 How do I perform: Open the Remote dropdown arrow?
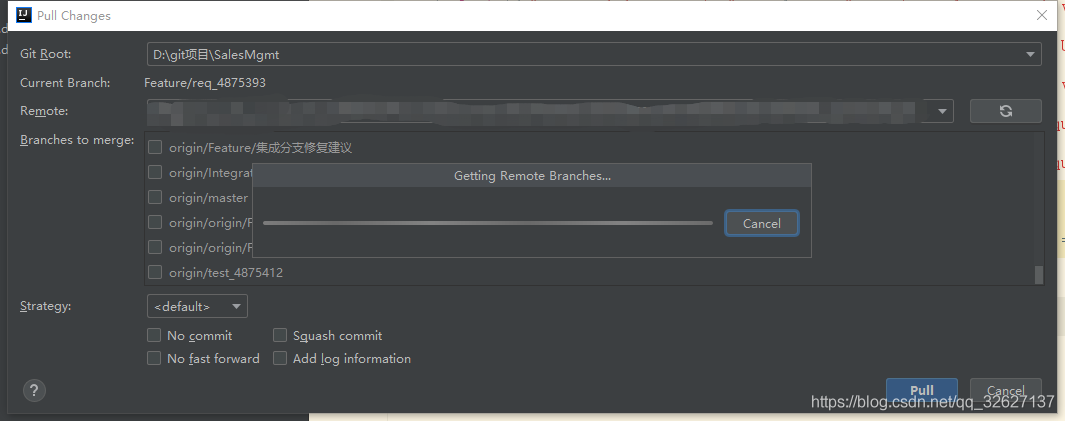(x=943, y=111)
